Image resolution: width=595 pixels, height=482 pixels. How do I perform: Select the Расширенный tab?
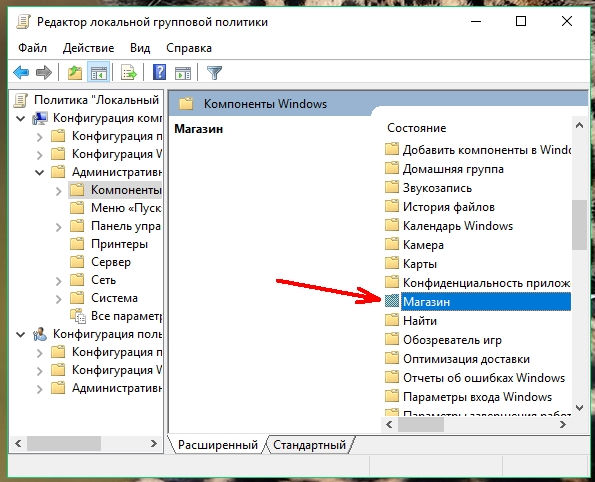218,445
